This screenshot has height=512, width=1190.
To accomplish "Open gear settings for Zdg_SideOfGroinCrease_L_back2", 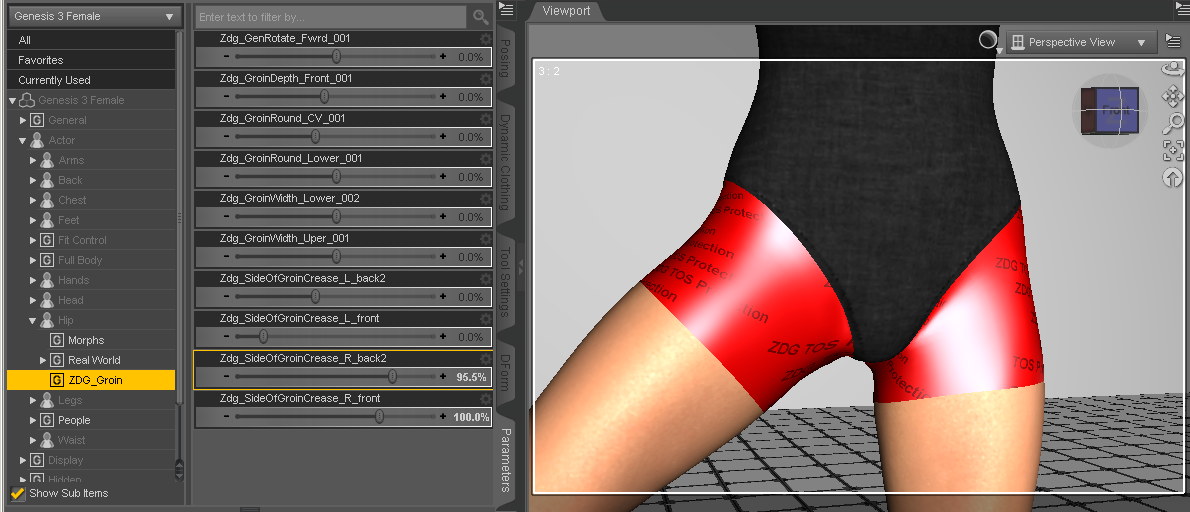I will click(486, 278).
